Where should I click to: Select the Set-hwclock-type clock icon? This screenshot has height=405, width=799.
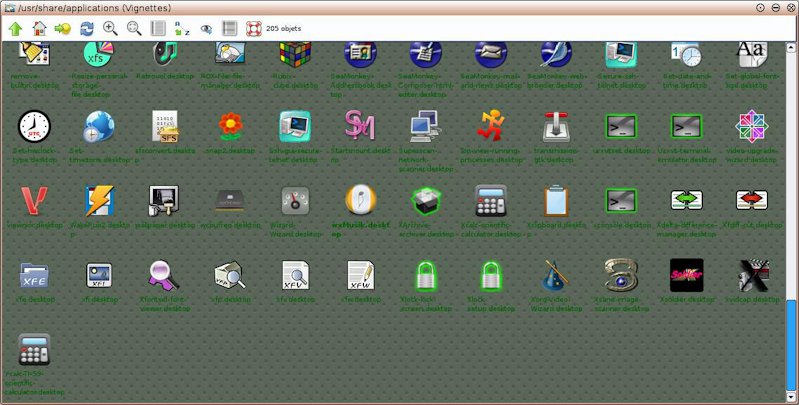(35, 126)
